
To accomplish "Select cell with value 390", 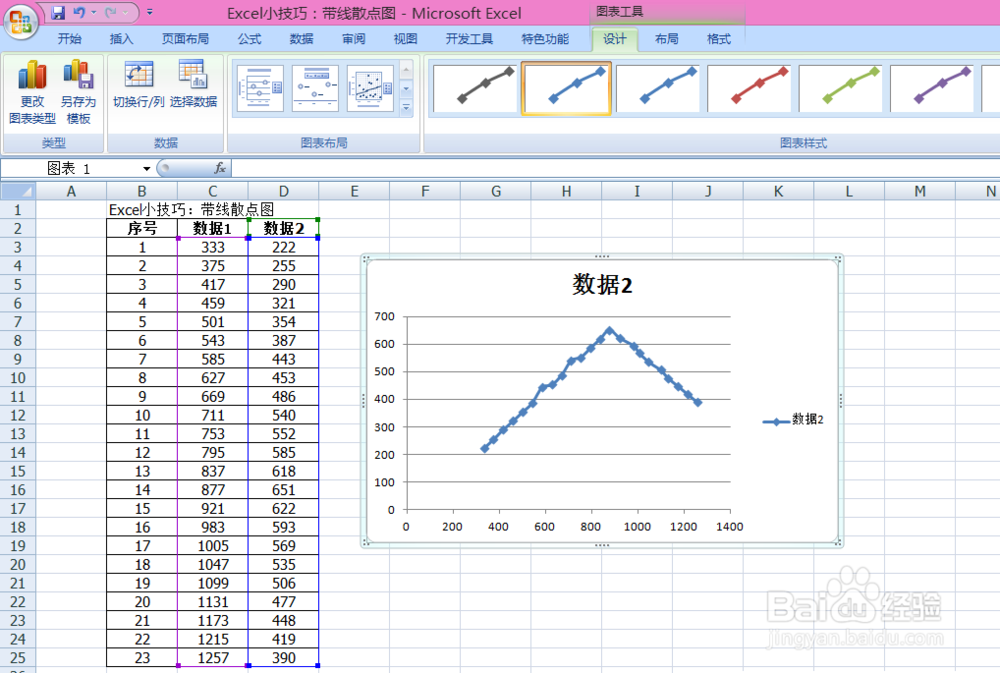I will [x=283, y=658].
